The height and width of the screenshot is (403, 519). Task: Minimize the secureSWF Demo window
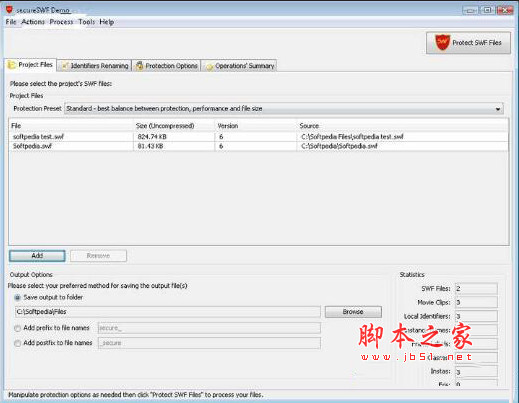coord(470,10)
